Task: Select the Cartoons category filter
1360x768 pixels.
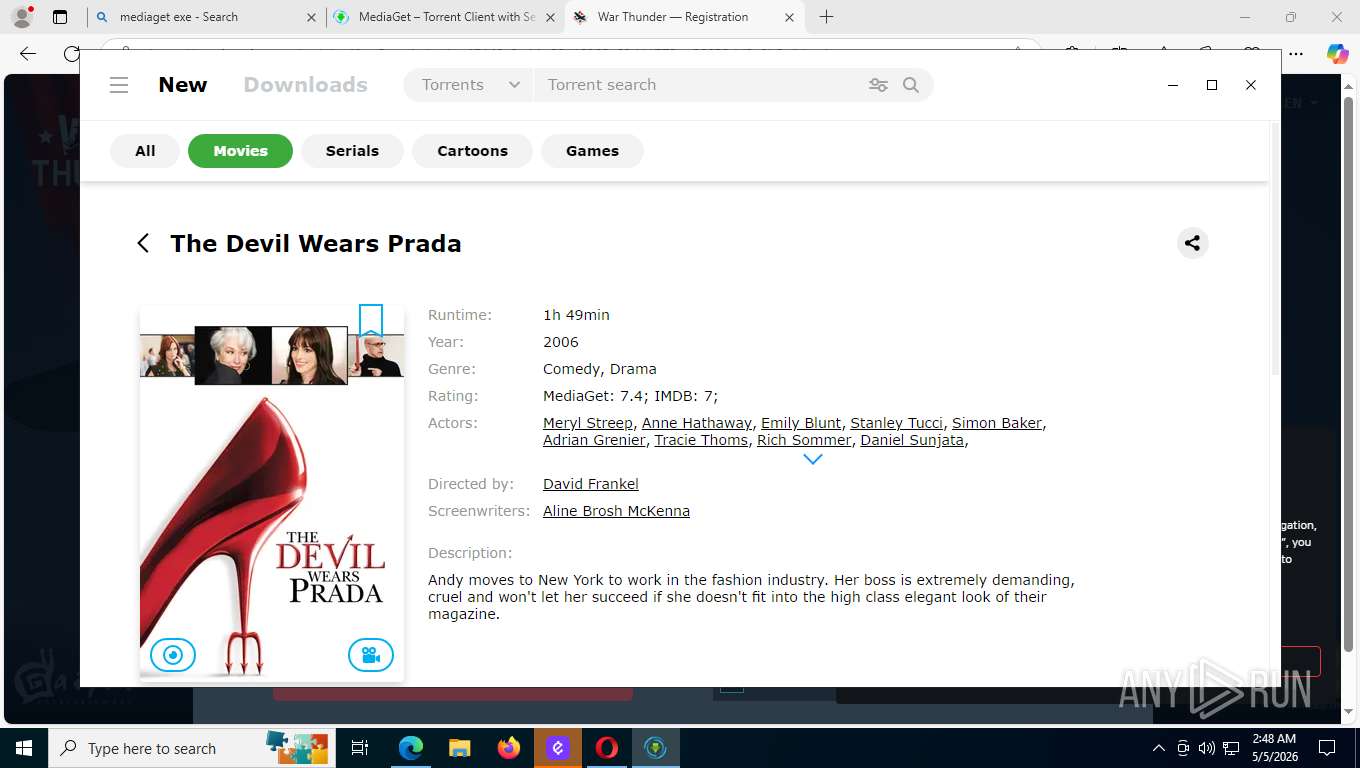Action: (x=472, y=151)
